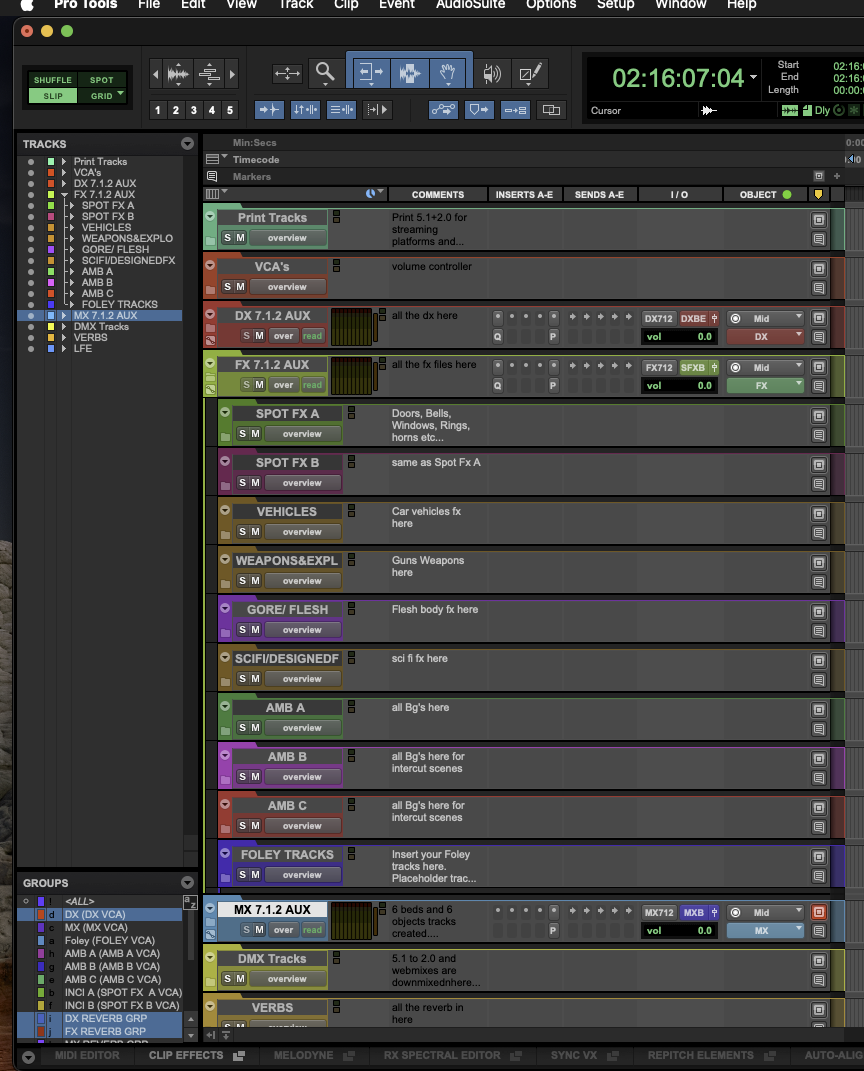Open the Event menu
864x1071 pixels.
[x=397, y=5]
